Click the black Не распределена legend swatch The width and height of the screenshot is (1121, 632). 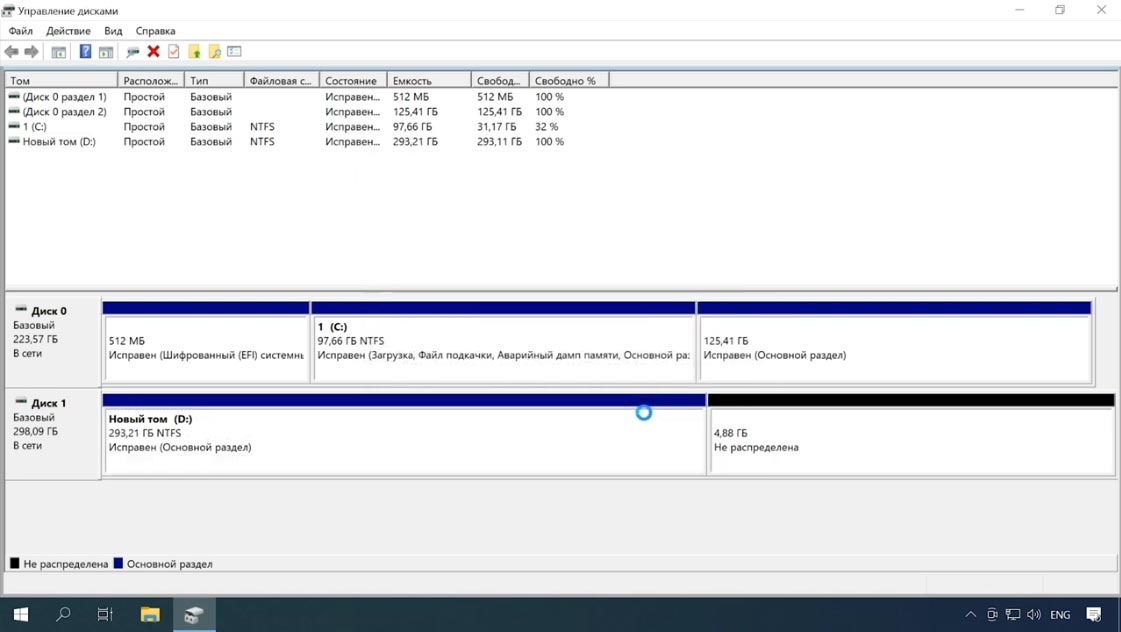point(15,563)
